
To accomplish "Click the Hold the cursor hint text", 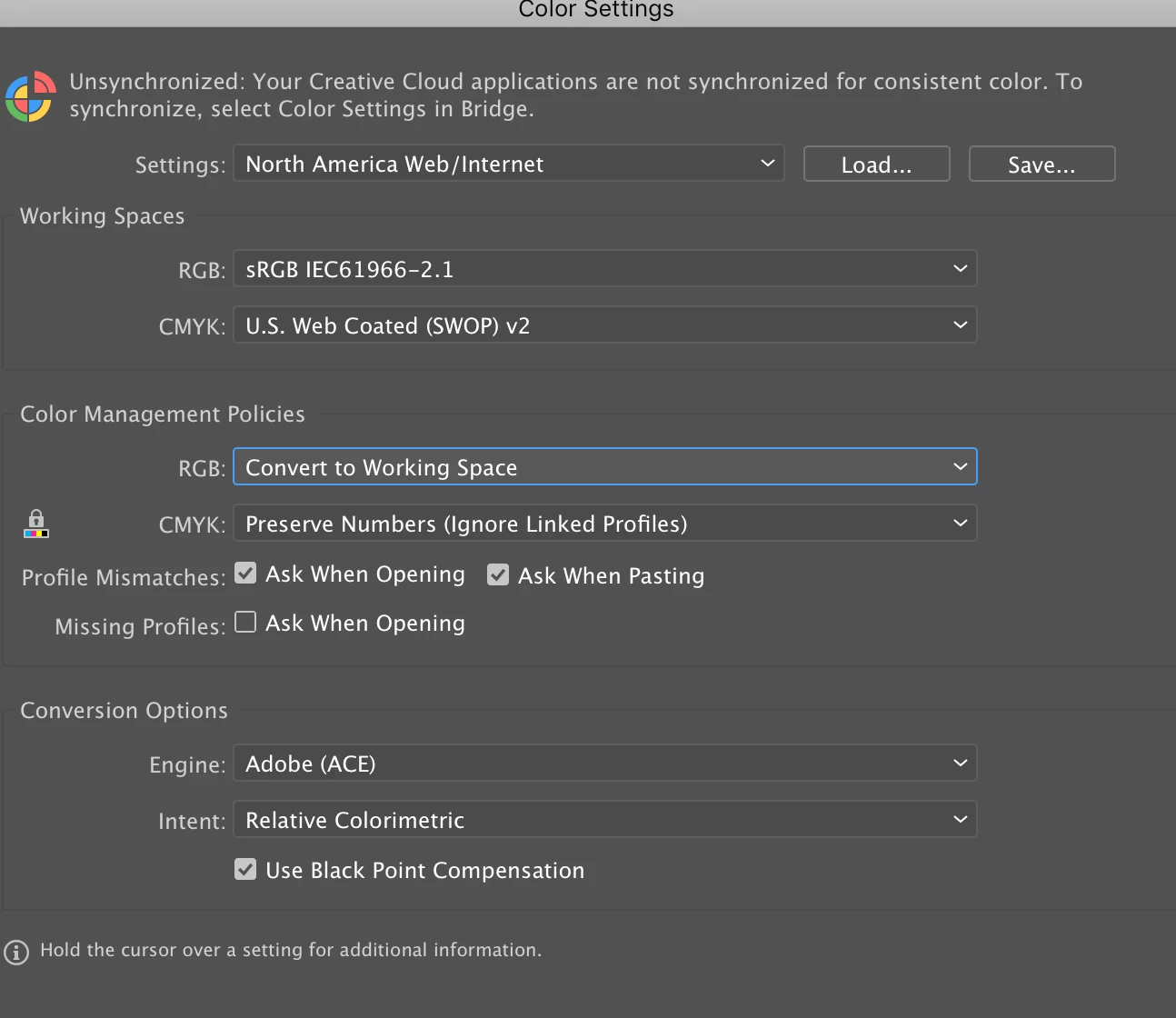I will (291, 950).
